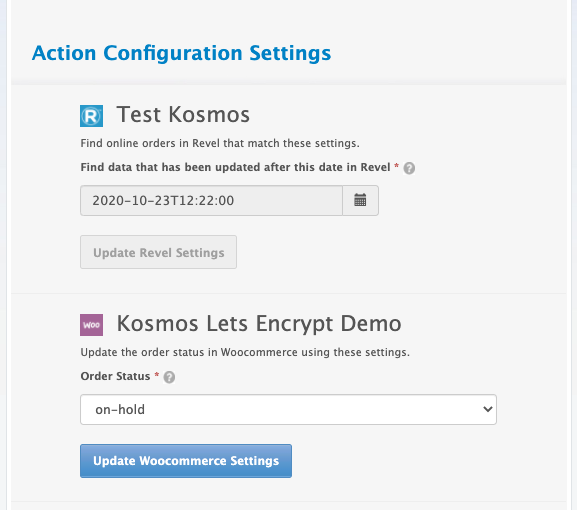
Task: Open help tooltip beside Revel date label
Action: pyautogui.click(x=409, y=168)
